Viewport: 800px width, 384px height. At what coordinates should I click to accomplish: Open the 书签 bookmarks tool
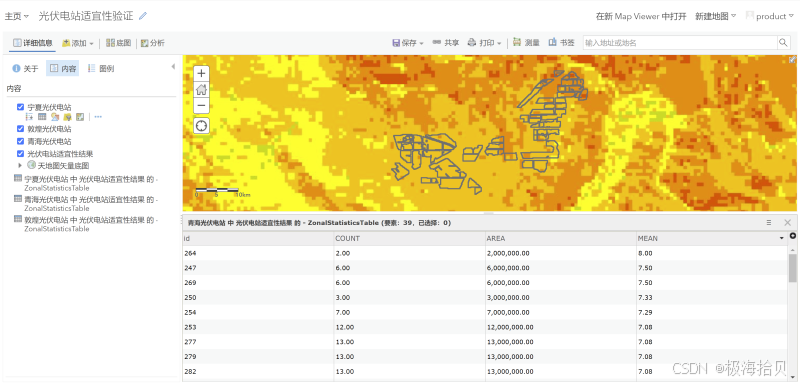click(561, 43)
